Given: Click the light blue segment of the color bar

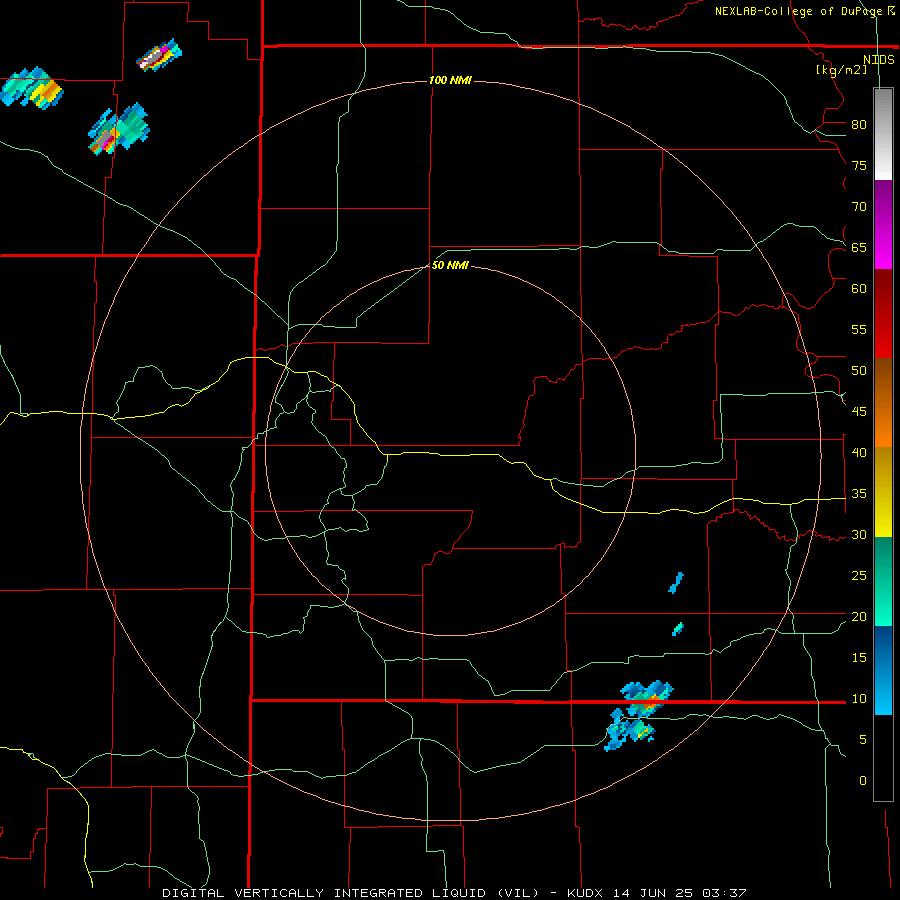Looking at the screenshot, I should (883, 670).
